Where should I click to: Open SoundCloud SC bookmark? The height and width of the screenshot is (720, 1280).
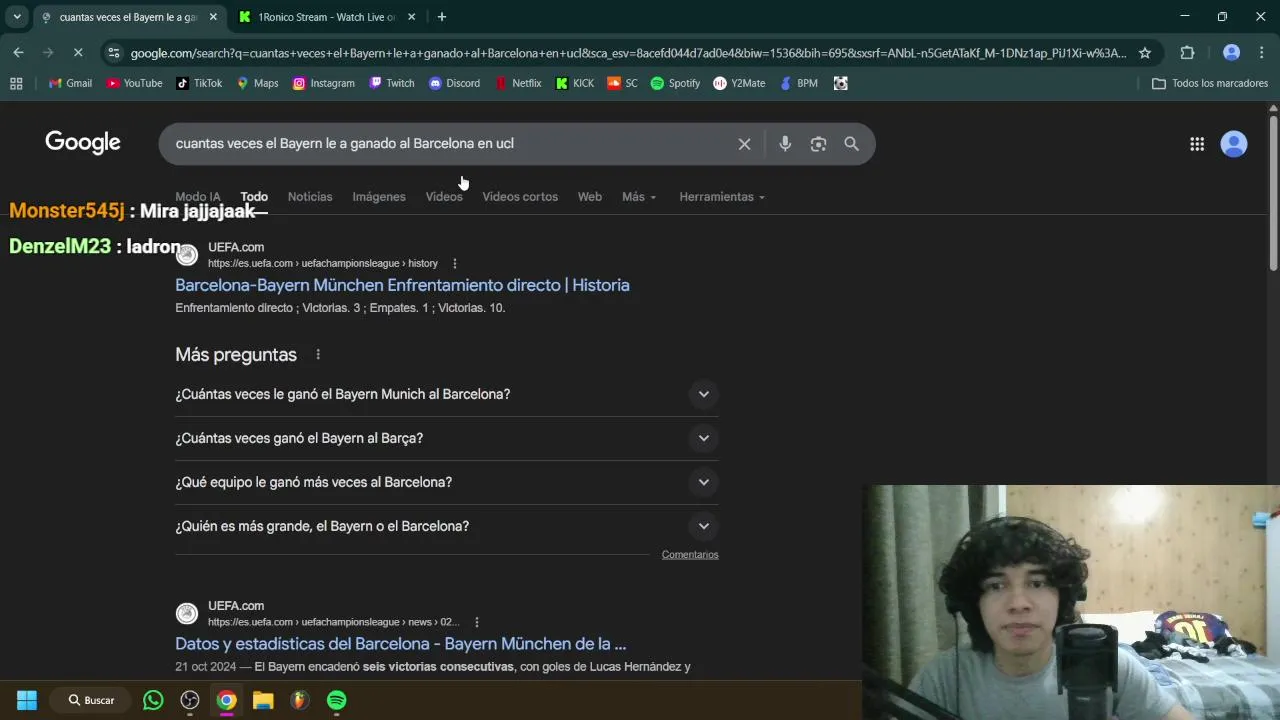(x=622, y=83)
